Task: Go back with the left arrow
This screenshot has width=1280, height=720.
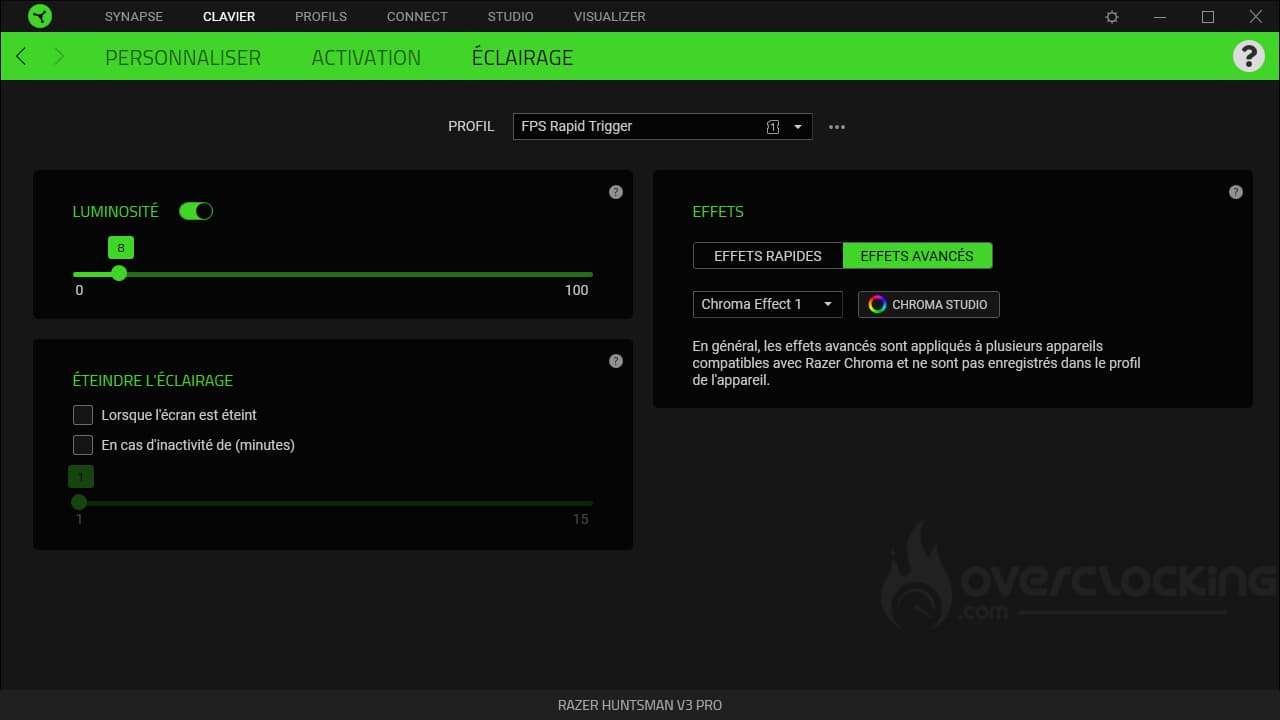Action: click(x=22, y=56)
